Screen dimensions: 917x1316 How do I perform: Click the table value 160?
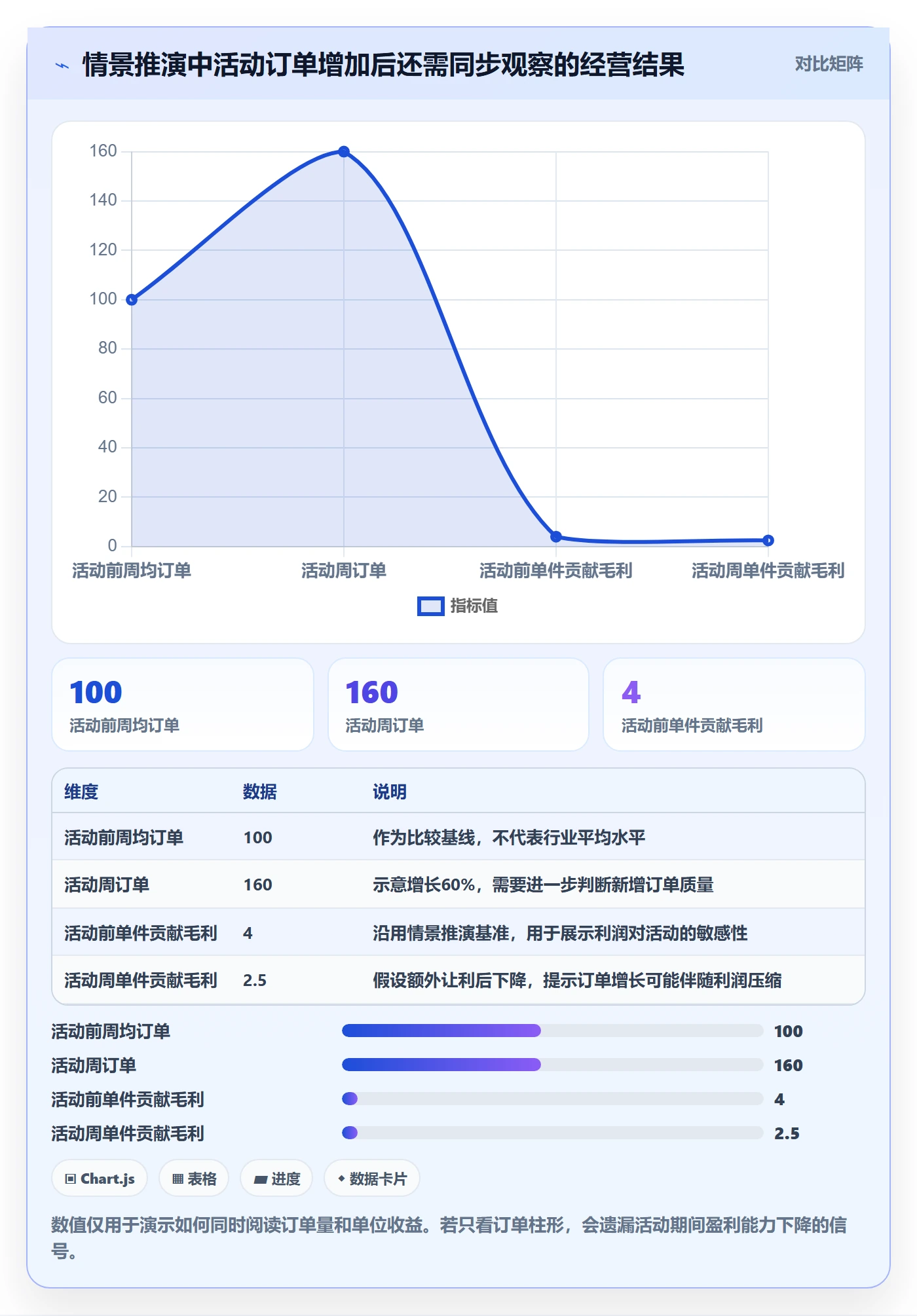(258, 885)
